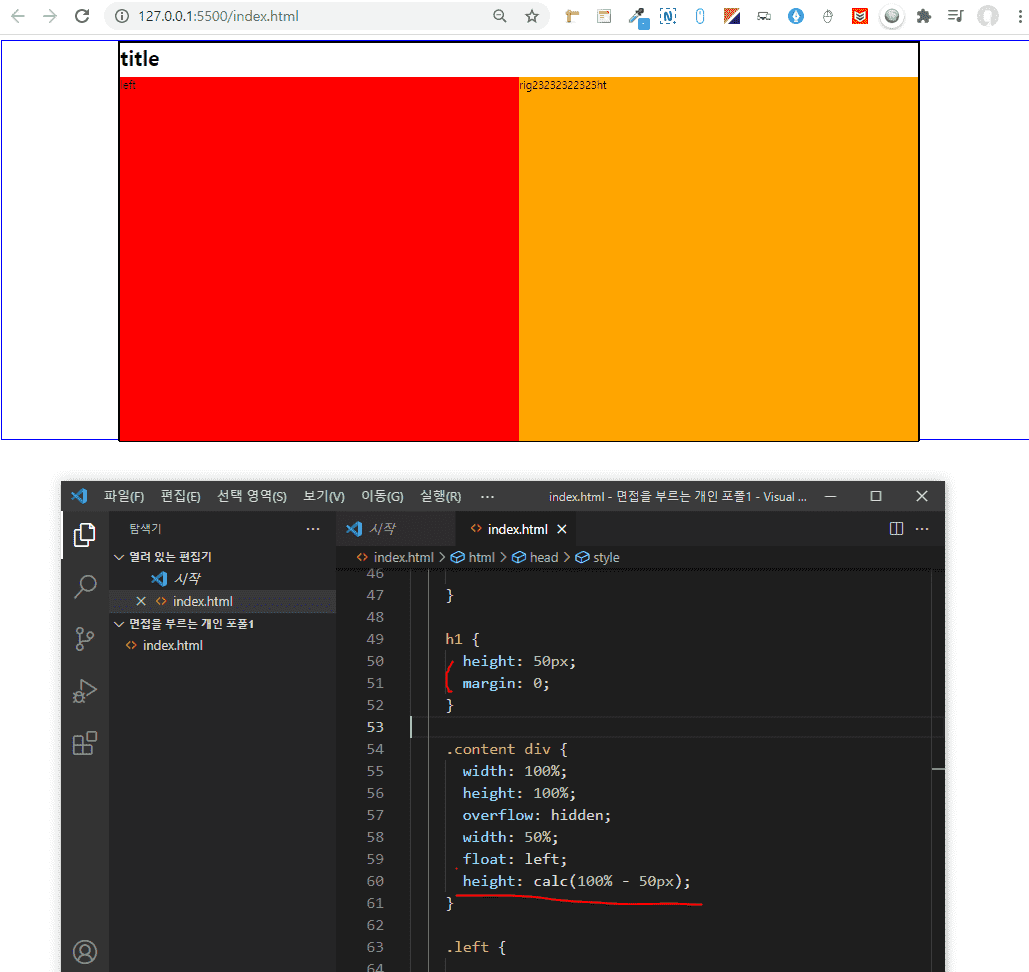Open VS Code Accounts icon
This screenshot has height=972, width=1029.
85,952
